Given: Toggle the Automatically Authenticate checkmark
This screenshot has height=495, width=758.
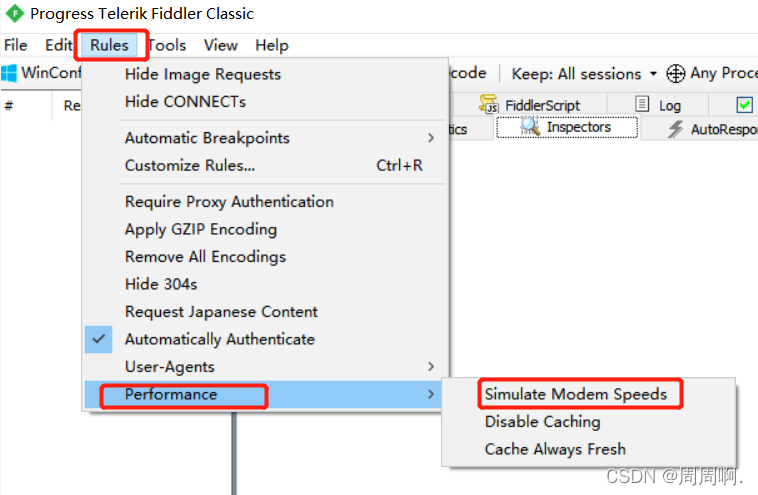Looking at the screenshot, I should [98, 339].
